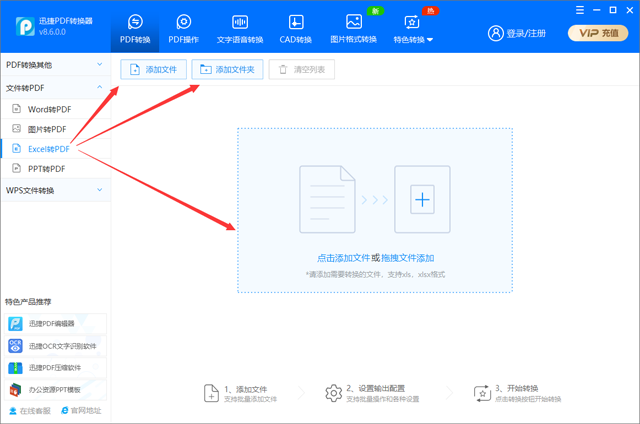Click the OCR software eye icon
The height and width of the screenshot is (424, 640).
(16, 346)
